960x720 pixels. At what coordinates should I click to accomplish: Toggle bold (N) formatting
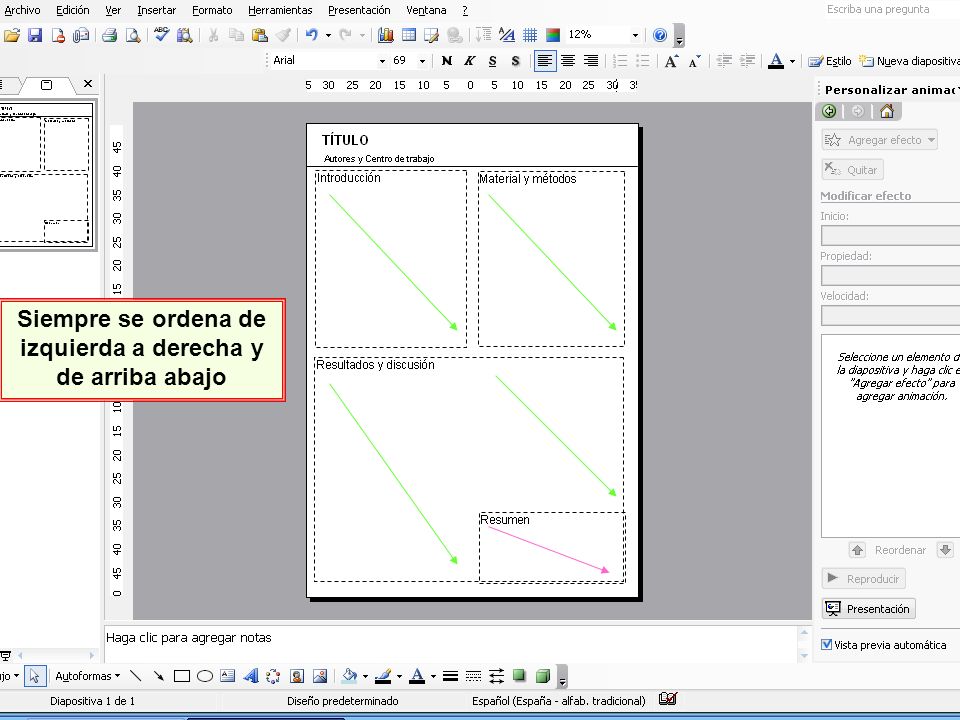tap(446, 61)
